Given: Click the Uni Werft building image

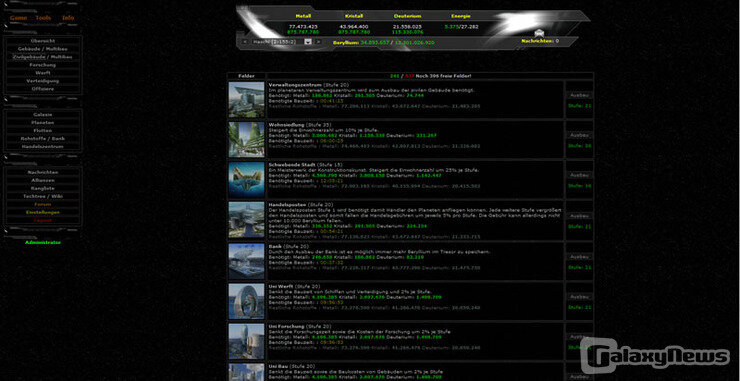Looking at the screenshot, I should point(246,301).
